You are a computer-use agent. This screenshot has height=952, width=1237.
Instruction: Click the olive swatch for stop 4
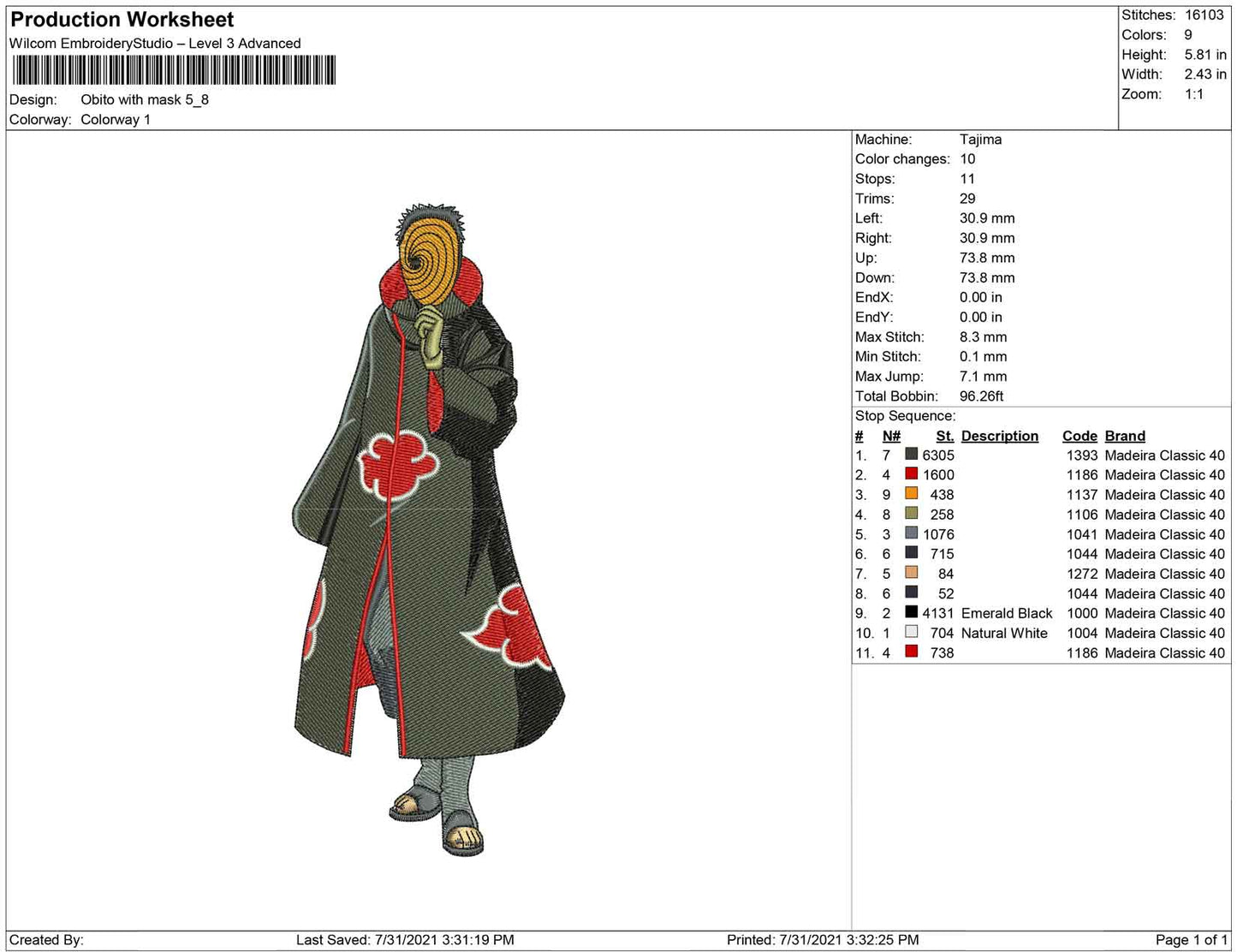pyautogui.click(x=911, y=514)
